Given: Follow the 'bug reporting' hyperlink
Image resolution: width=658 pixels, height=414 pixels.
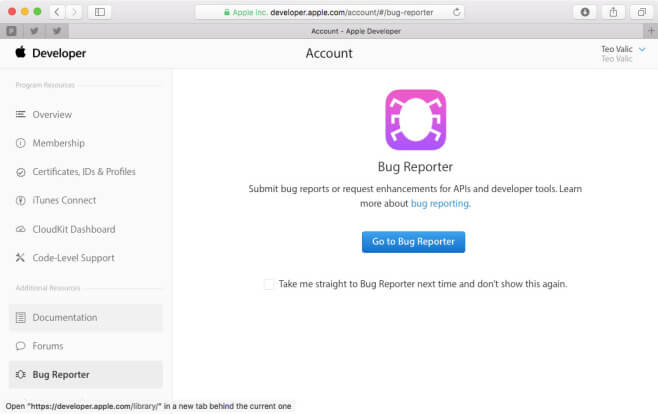Looking at the screenshot, I should tap(439, 203).
